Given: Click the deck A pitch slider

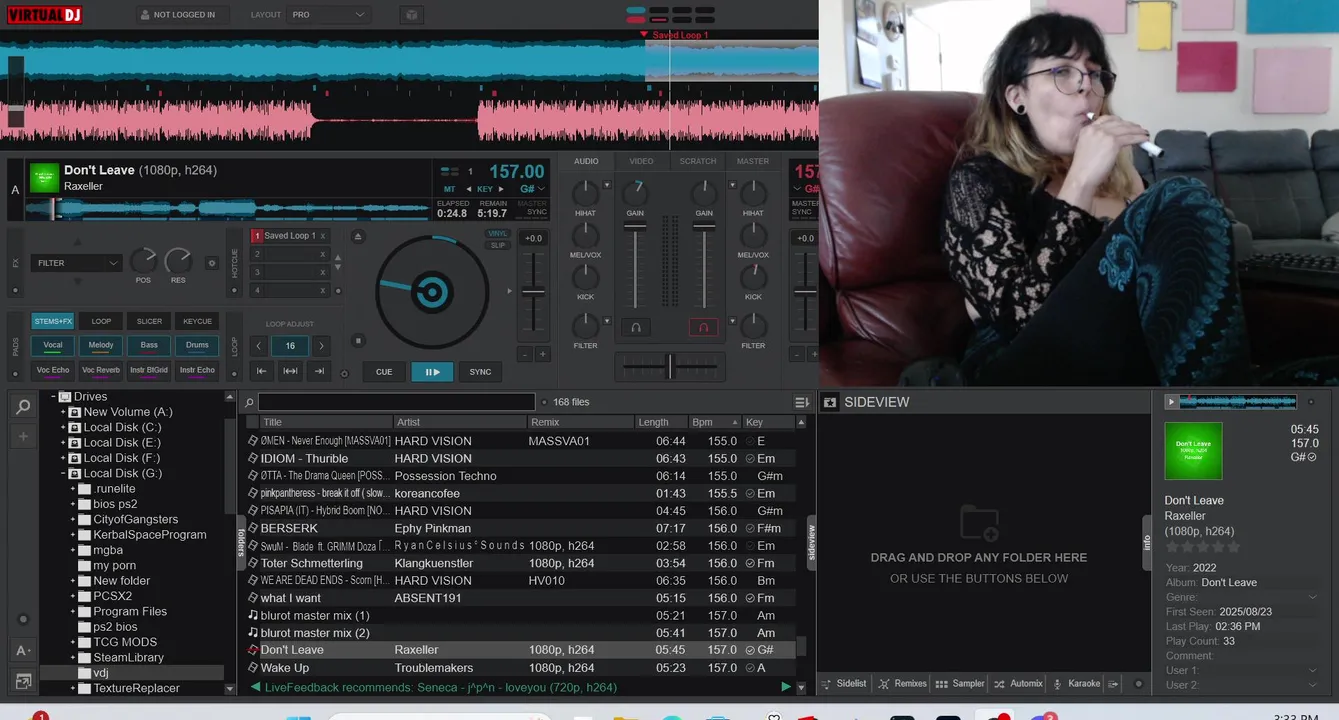Looking at the screenshot, I should [x=534, y=291].
